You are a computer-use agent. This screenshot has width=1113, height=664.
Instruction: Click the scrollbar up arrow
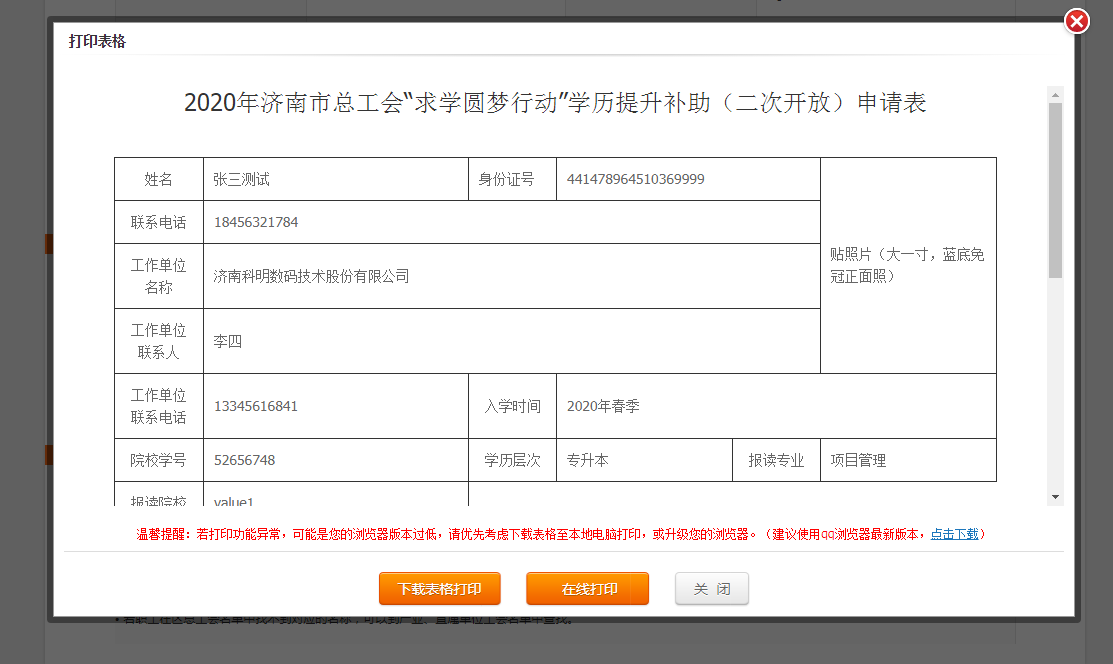[1055, 95]
